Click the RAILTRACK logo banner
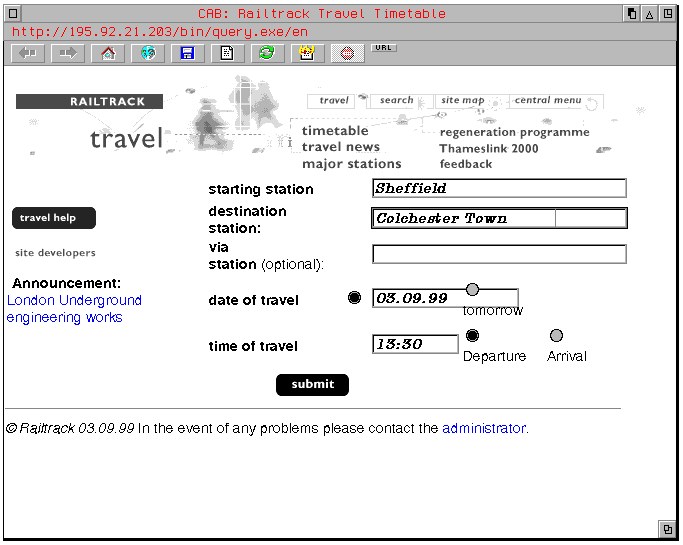Screen dimensions: 683x545 coord(89,102)
